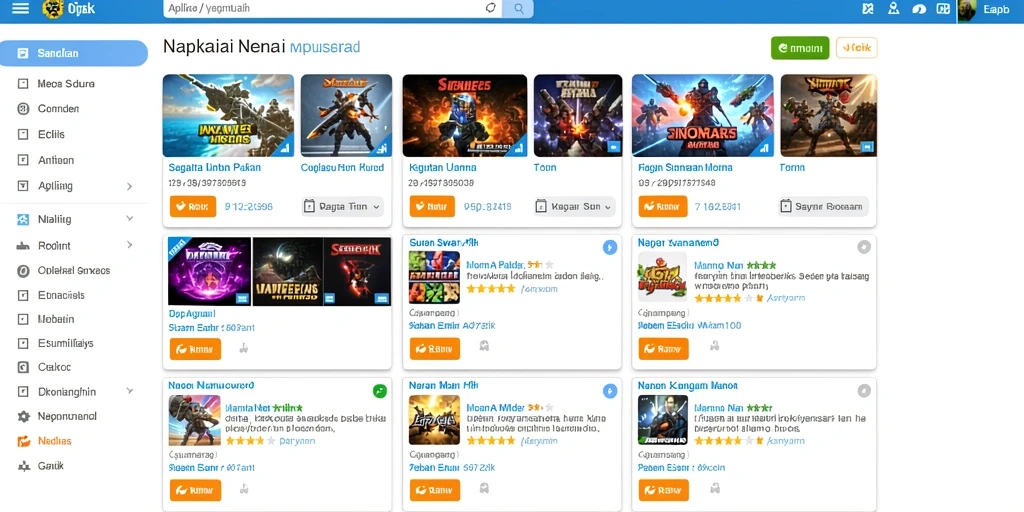This screenshot has width=1024, height=512.
Task: Expand the Aplling sidebar item chevron
Action: coord(129,187)
